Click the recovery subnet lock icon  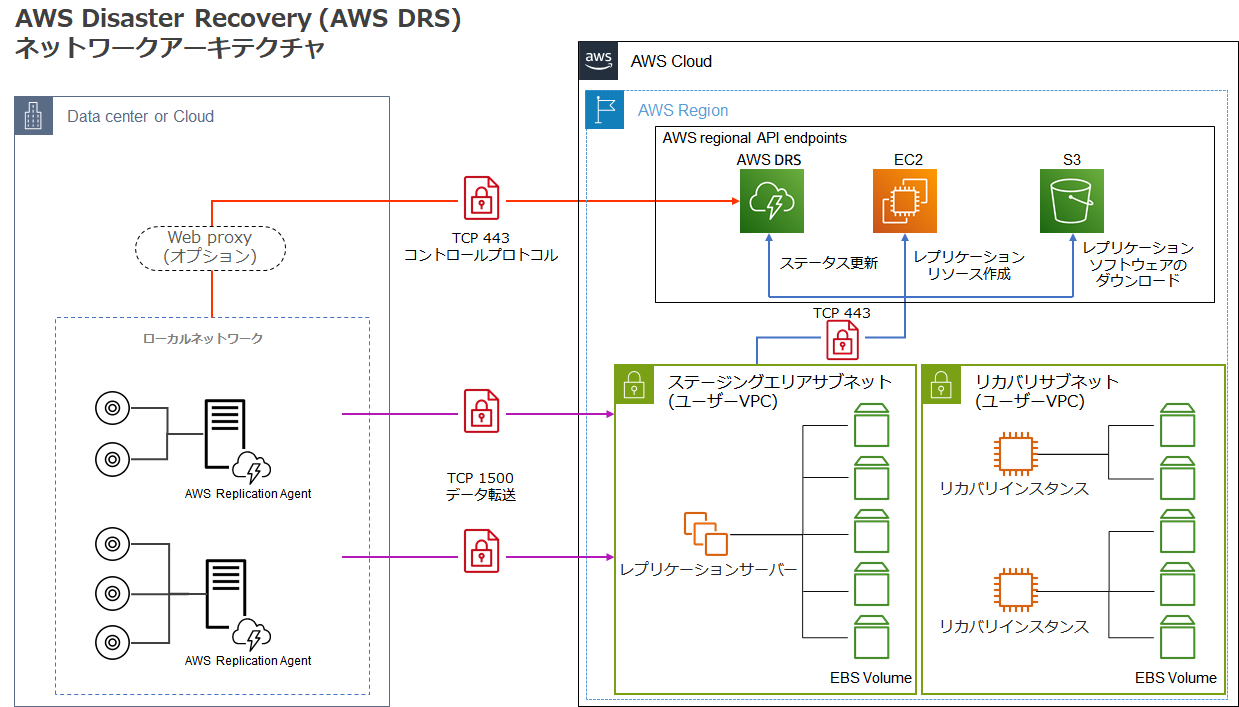940,383
